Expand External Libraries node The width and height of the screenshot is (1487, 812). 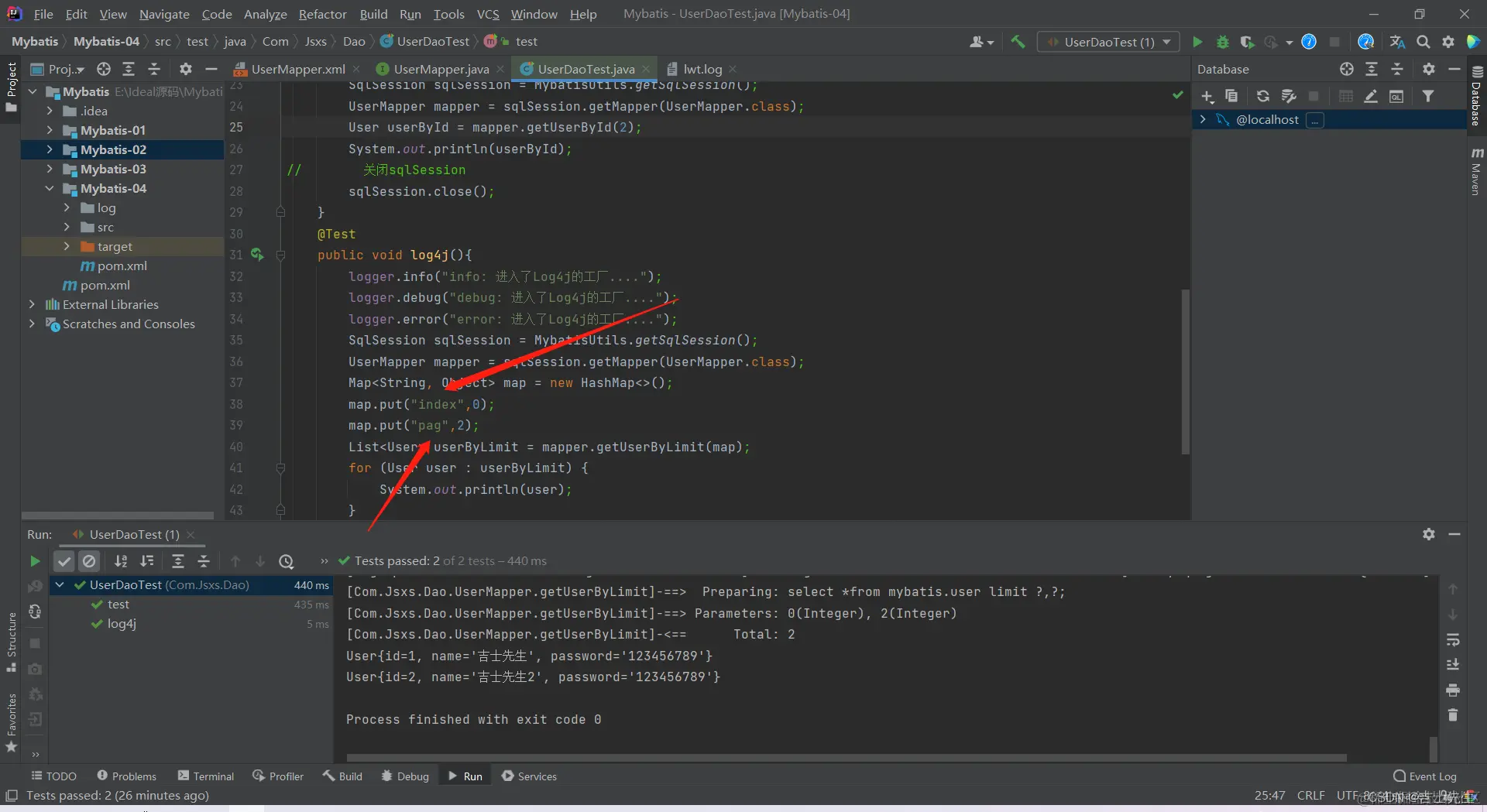(32, 304)
